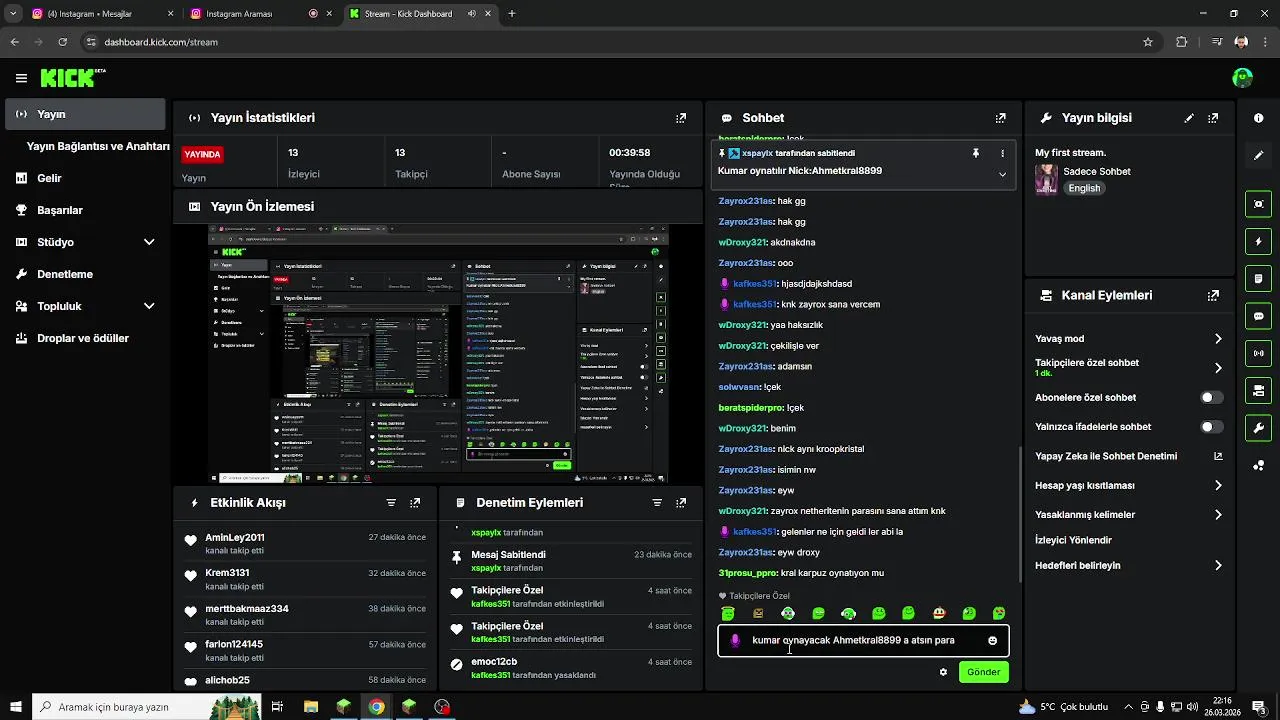Open Takipçilere özel sohbet settings arrow
The width and height of the screenshot is (1280, 720).
click(1218, 368)
